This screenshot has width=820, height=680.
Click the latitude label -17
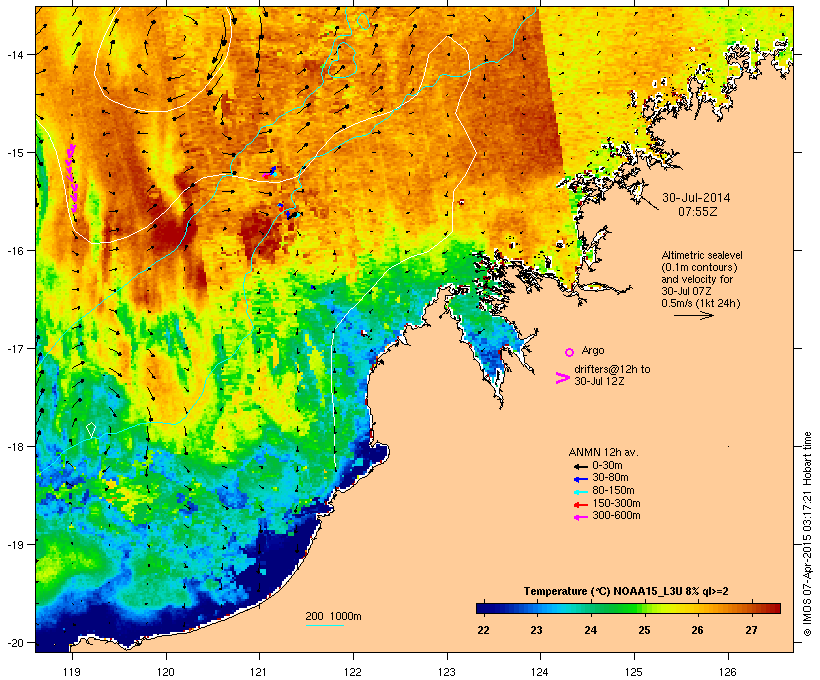(14, 348)
